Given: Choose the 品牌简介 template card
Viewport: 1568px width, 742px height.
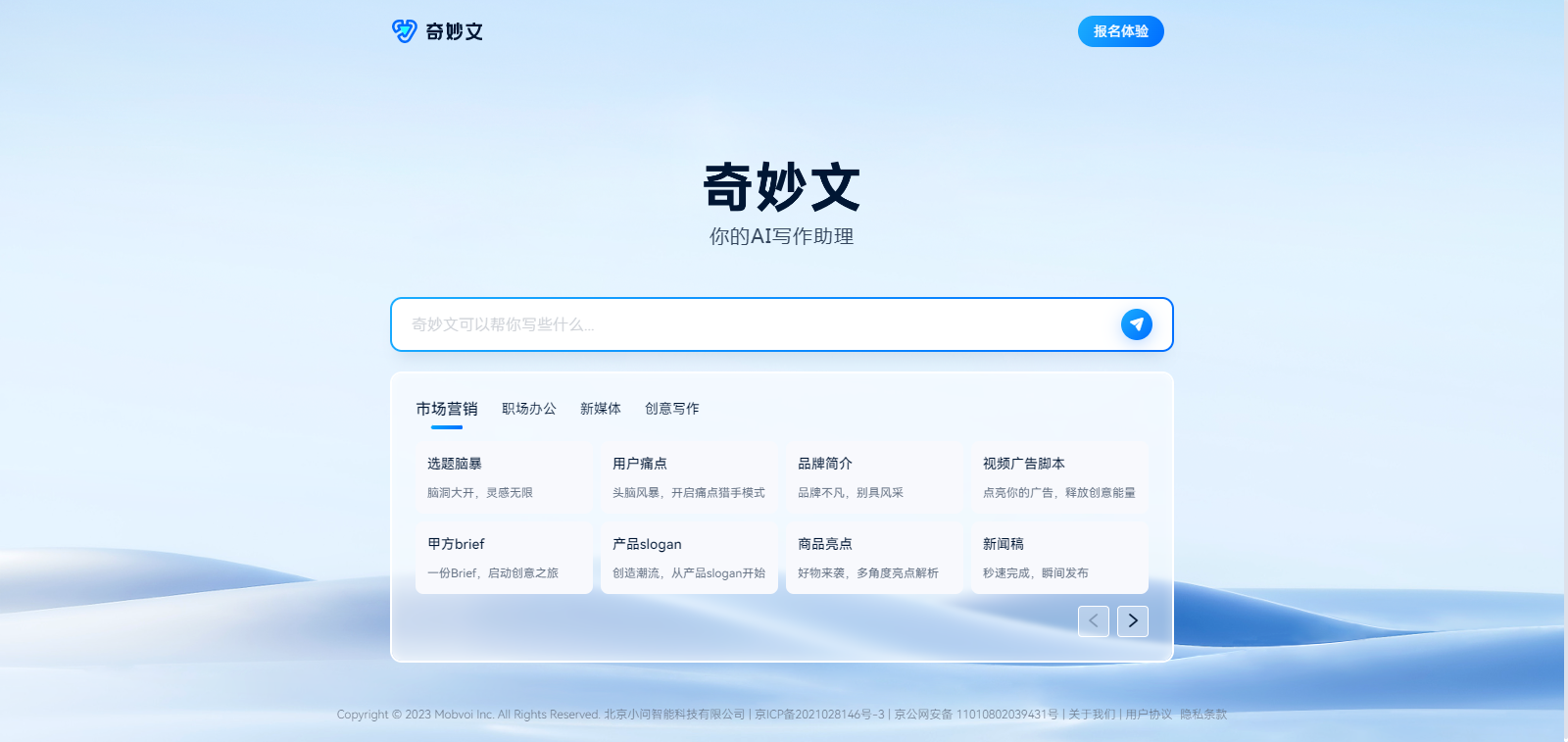Looking at the screenshot, I should point(874,476).
